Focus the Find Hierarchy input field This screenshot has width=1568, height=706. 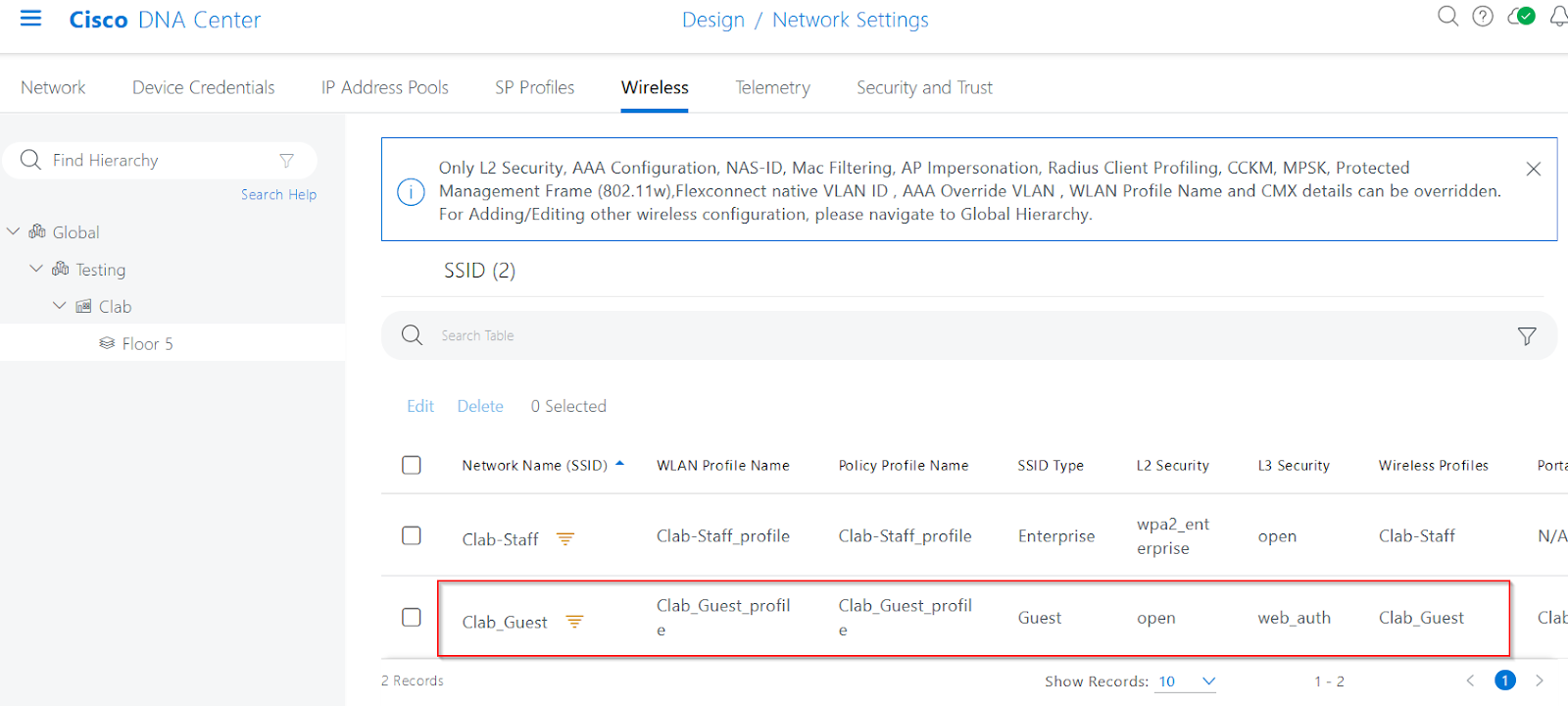pos(162,160)
